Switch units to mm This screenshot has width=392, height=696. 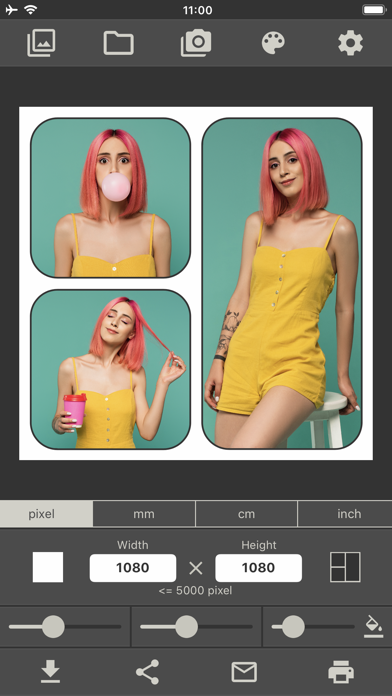[x=144, y=514]
